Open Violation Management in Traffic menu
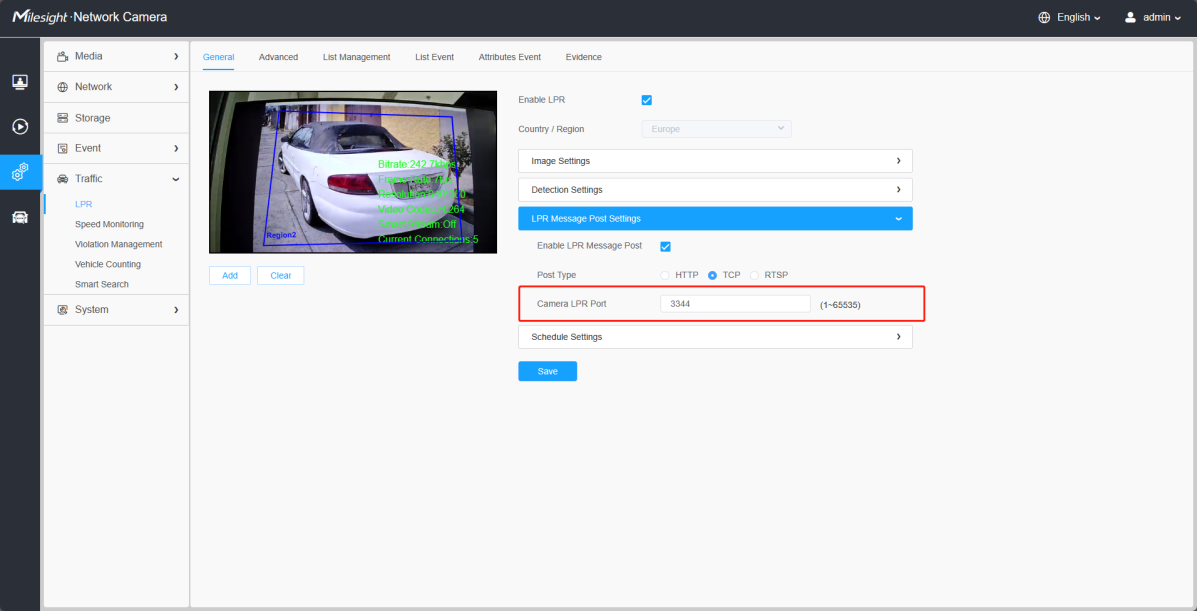The height and width of the screenshot is (611, 1197). point(118,244)
